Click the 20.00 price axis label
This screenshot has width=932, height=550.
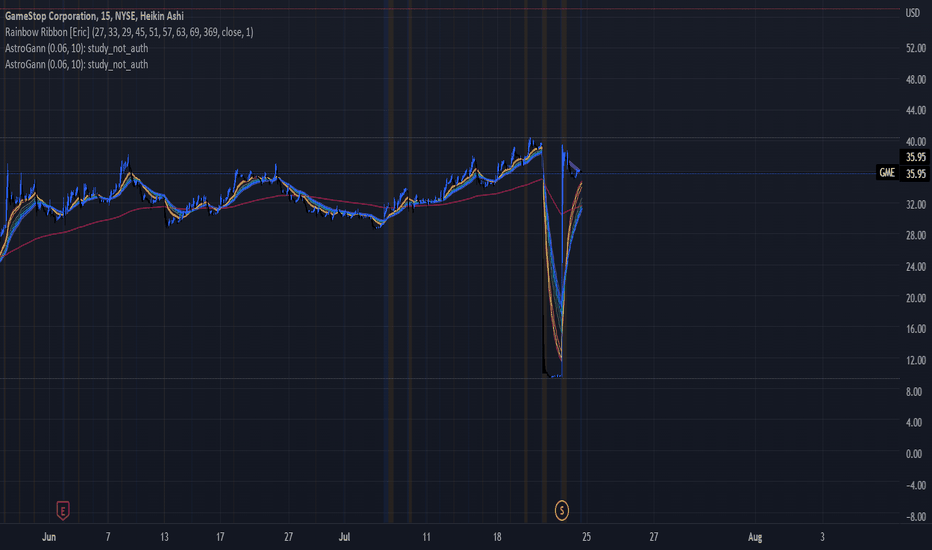point(915,298)
